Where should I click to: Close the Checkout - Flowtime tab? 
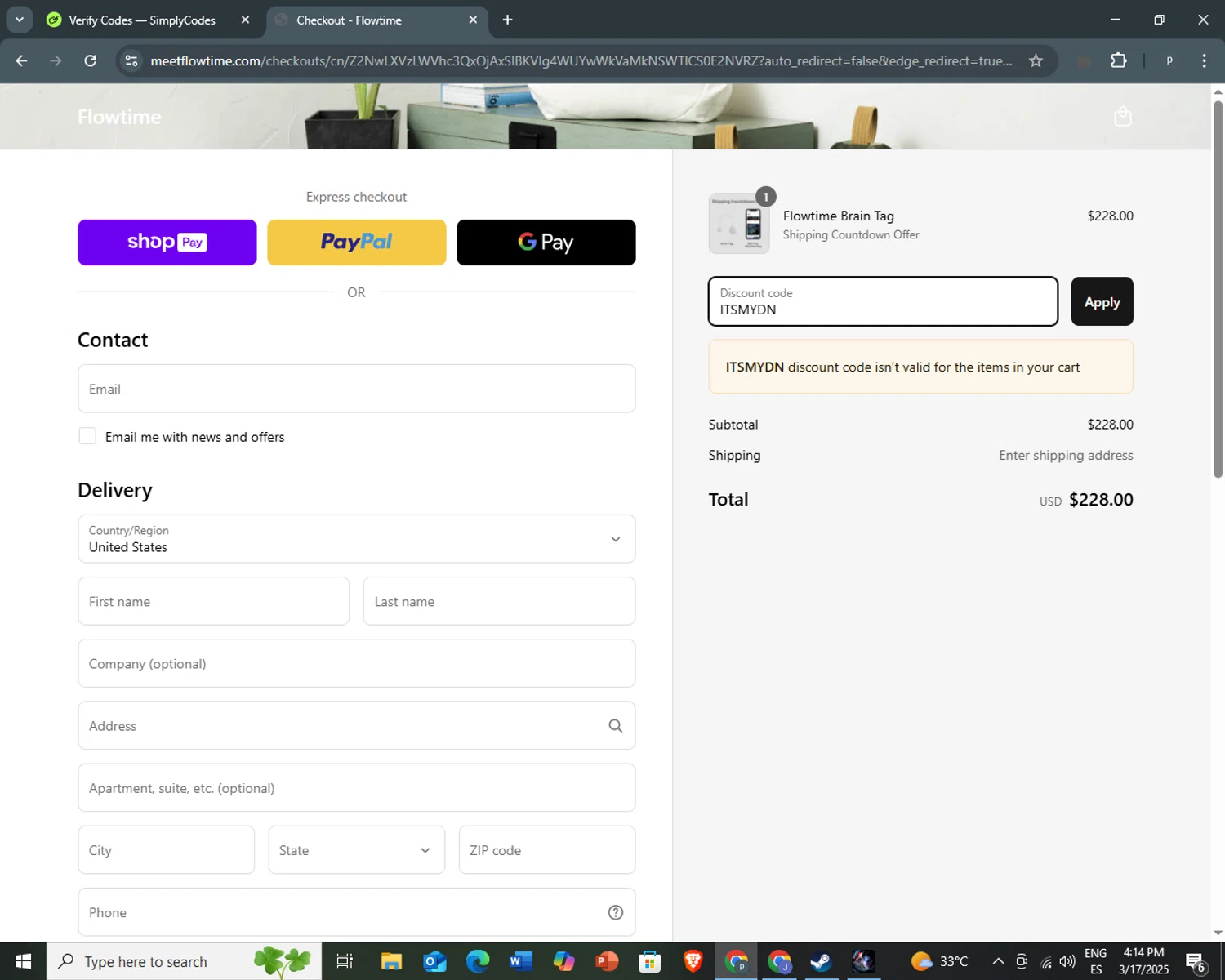[473, 20]
